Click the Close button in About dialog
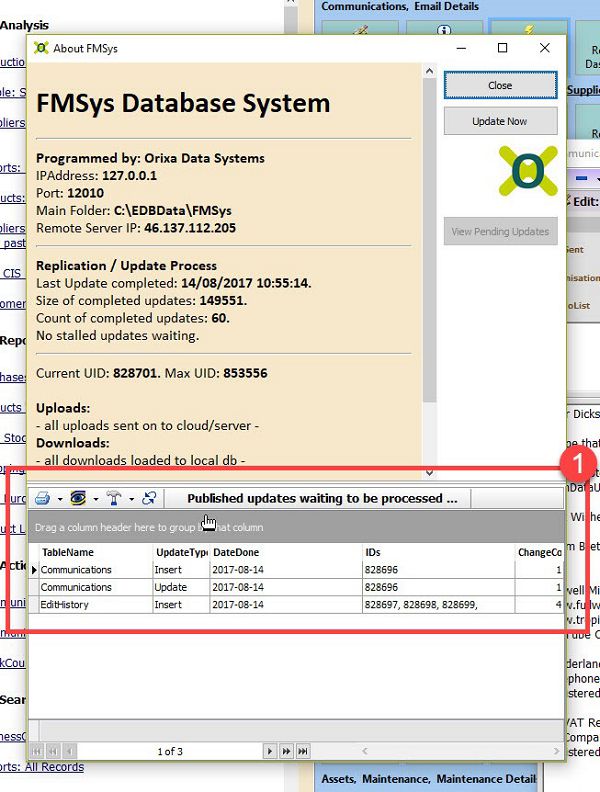This screenshot has width=600, height=792. (500, 85)
